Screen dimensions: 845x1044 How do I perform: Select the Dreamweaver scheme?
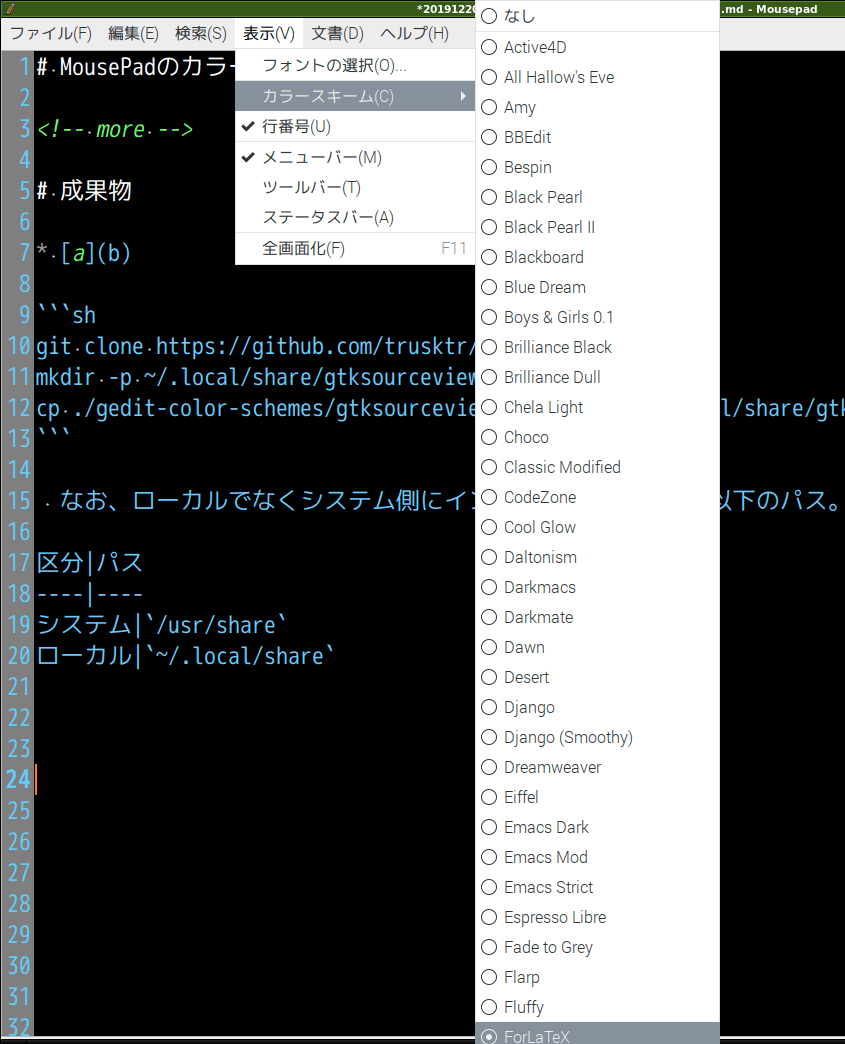(x=597, y=767)
